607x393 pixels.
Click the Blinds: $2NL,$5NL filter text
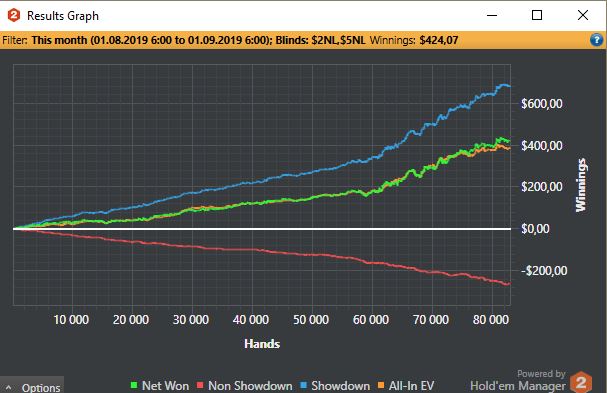[x=321, y=40]
